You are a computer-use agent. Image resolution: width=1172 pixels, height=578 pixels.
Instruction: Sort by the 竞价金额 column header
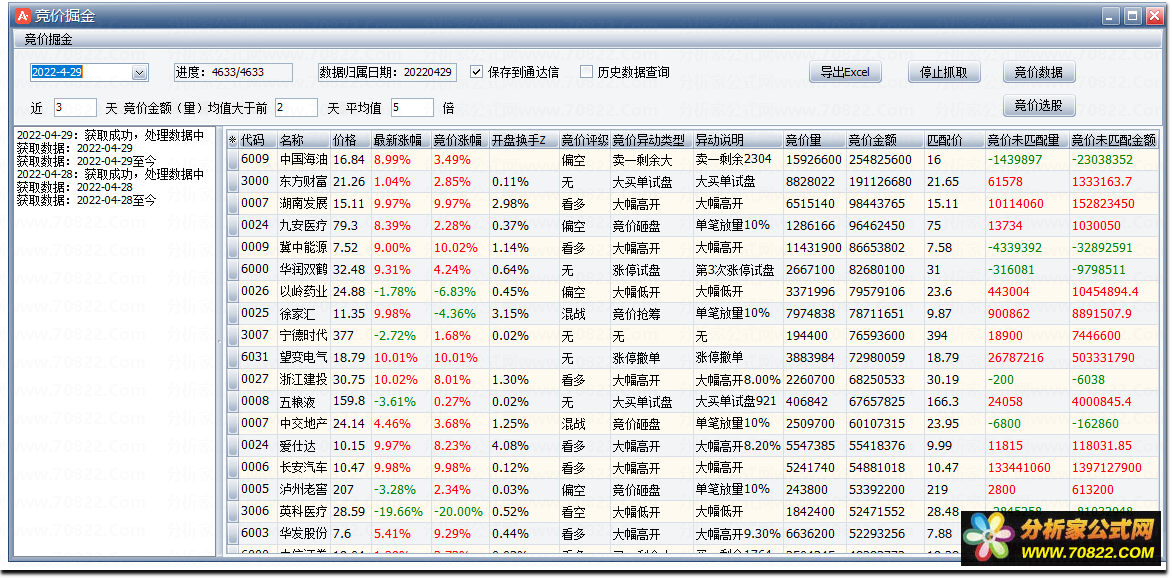(x=884, y=140)
